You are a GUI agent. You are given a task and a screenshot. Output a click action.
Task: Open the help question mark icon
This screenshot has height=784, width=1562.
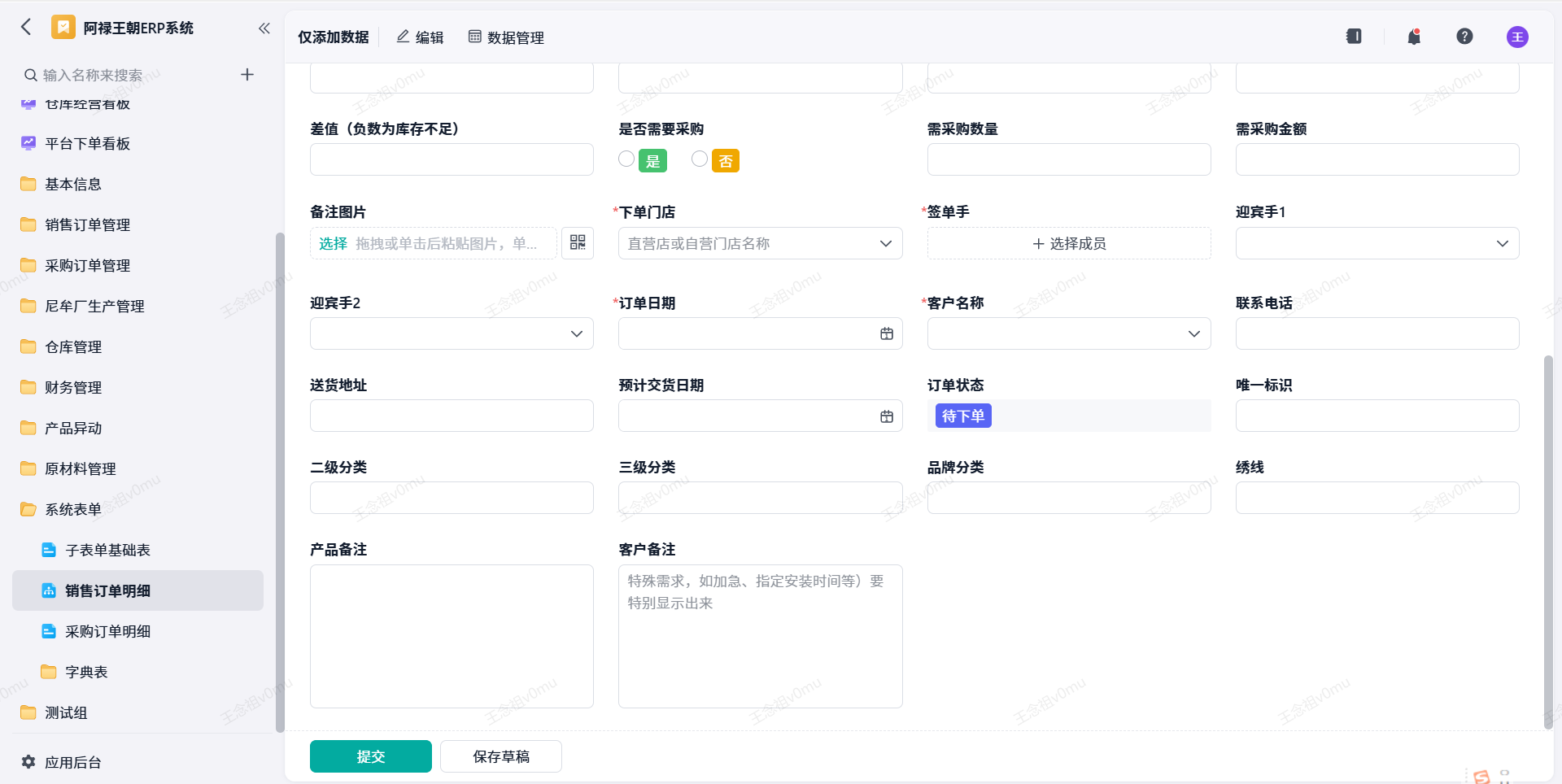click(1464, 37)
